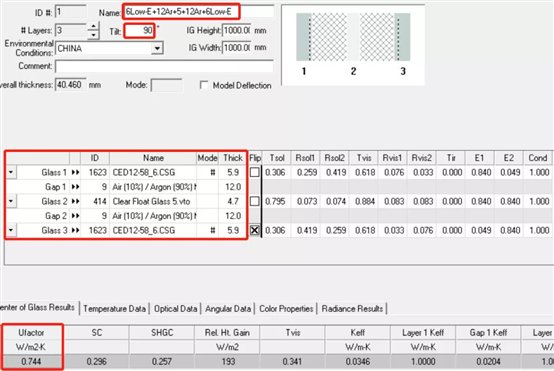554x371 pixels.
Task: Click the Mode # mark for Glass 1
Action: [213, 172]
